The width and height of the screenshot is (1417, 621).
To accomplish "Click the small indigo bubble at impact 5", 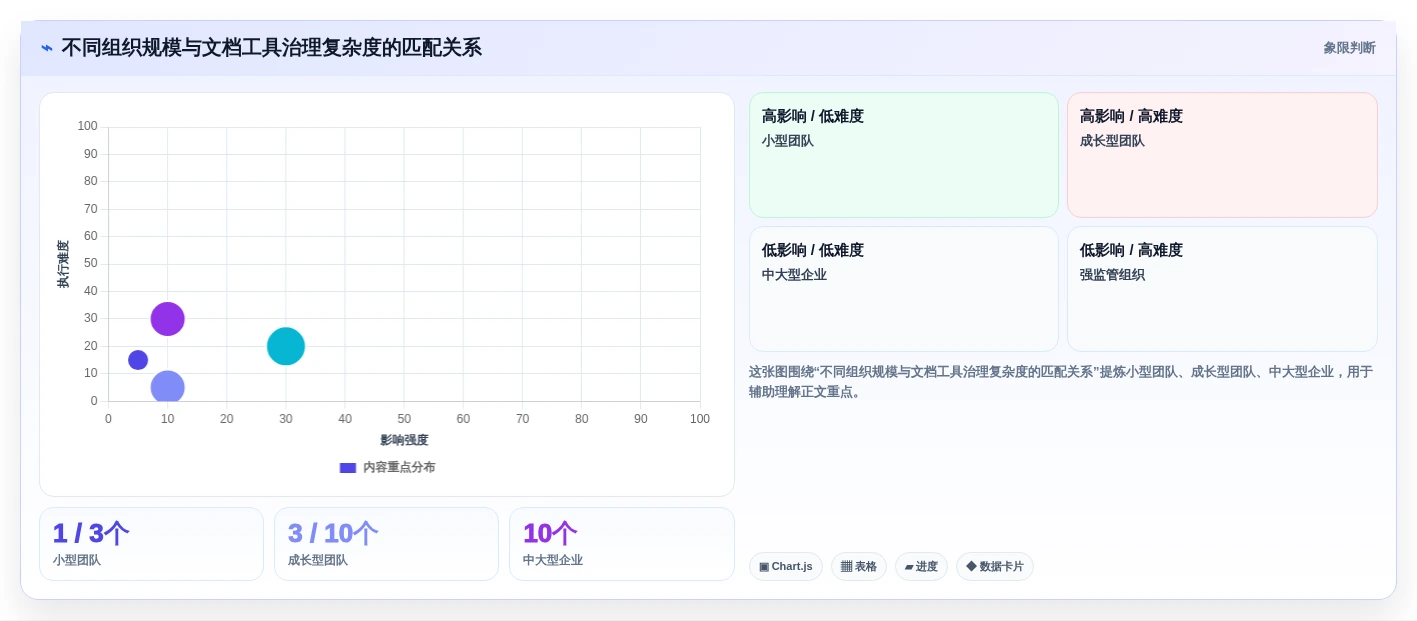I will pyautogui.click(x=138, y=360).
